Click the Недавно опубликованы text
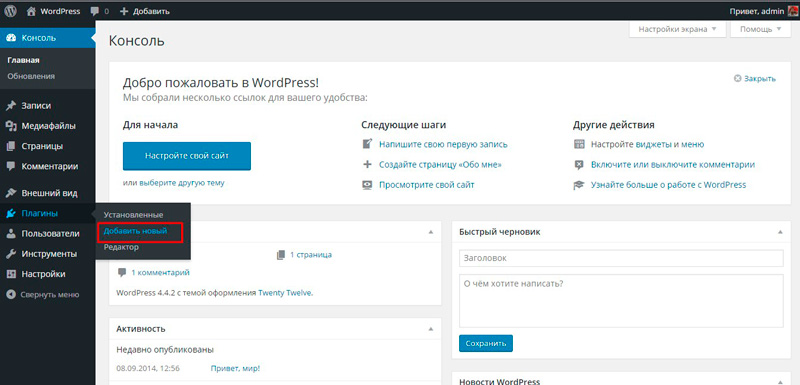Screen dimensions: 800x385 point(165,350)
